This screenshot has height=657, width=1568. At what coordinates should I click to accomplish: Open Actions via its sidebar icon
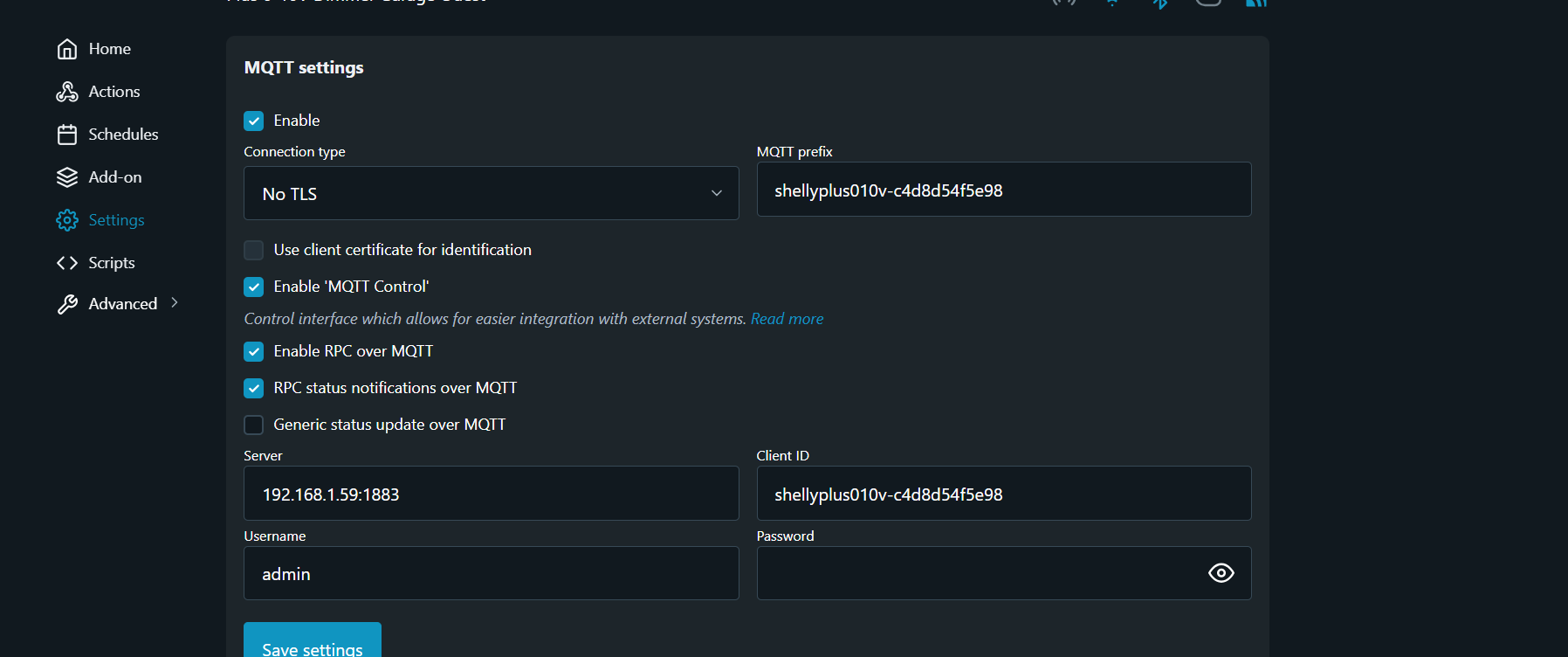[67, 92]
